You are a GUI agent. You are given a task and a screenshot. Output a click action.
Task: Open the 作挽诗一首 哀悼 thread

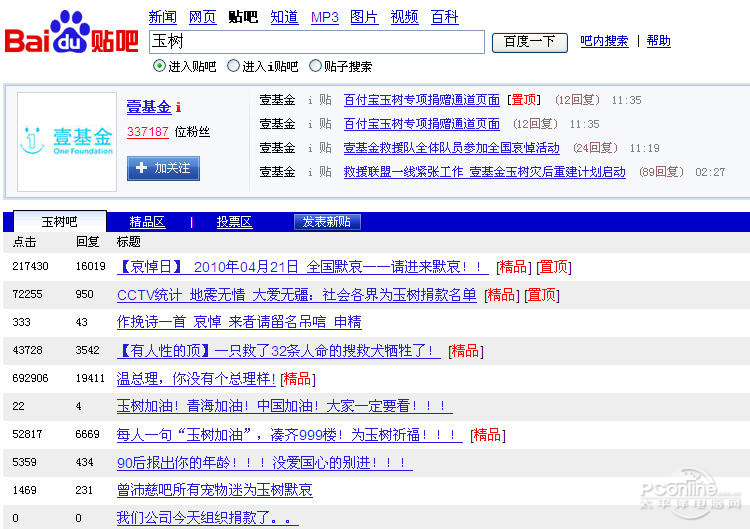click(x=239, y=322)
